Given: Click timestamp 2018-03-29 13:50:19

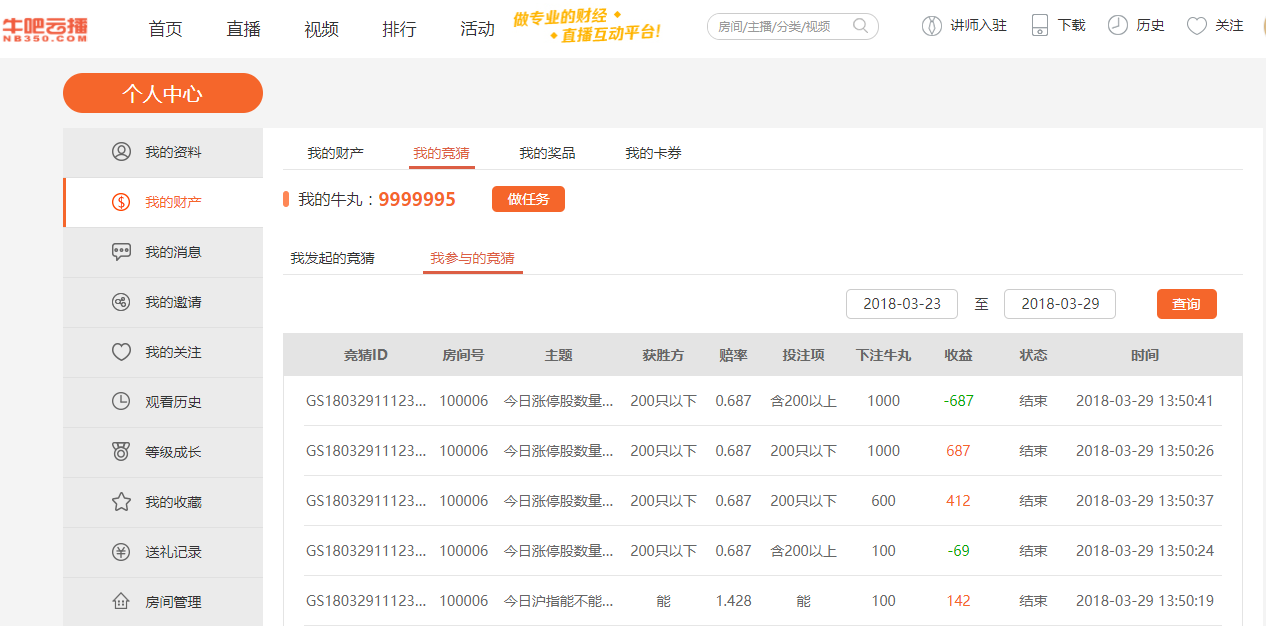Looking at the screenshot, I should point(1144,601).
